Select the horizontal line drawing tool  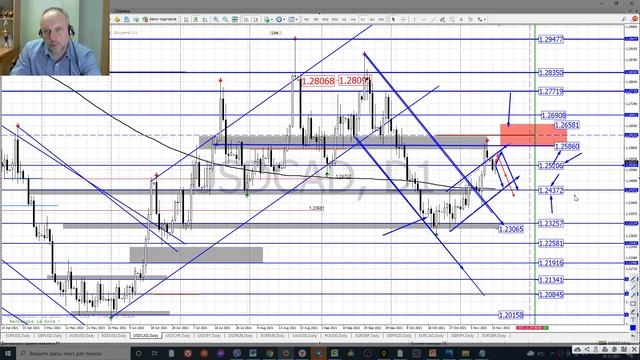(x=424, y=19)
